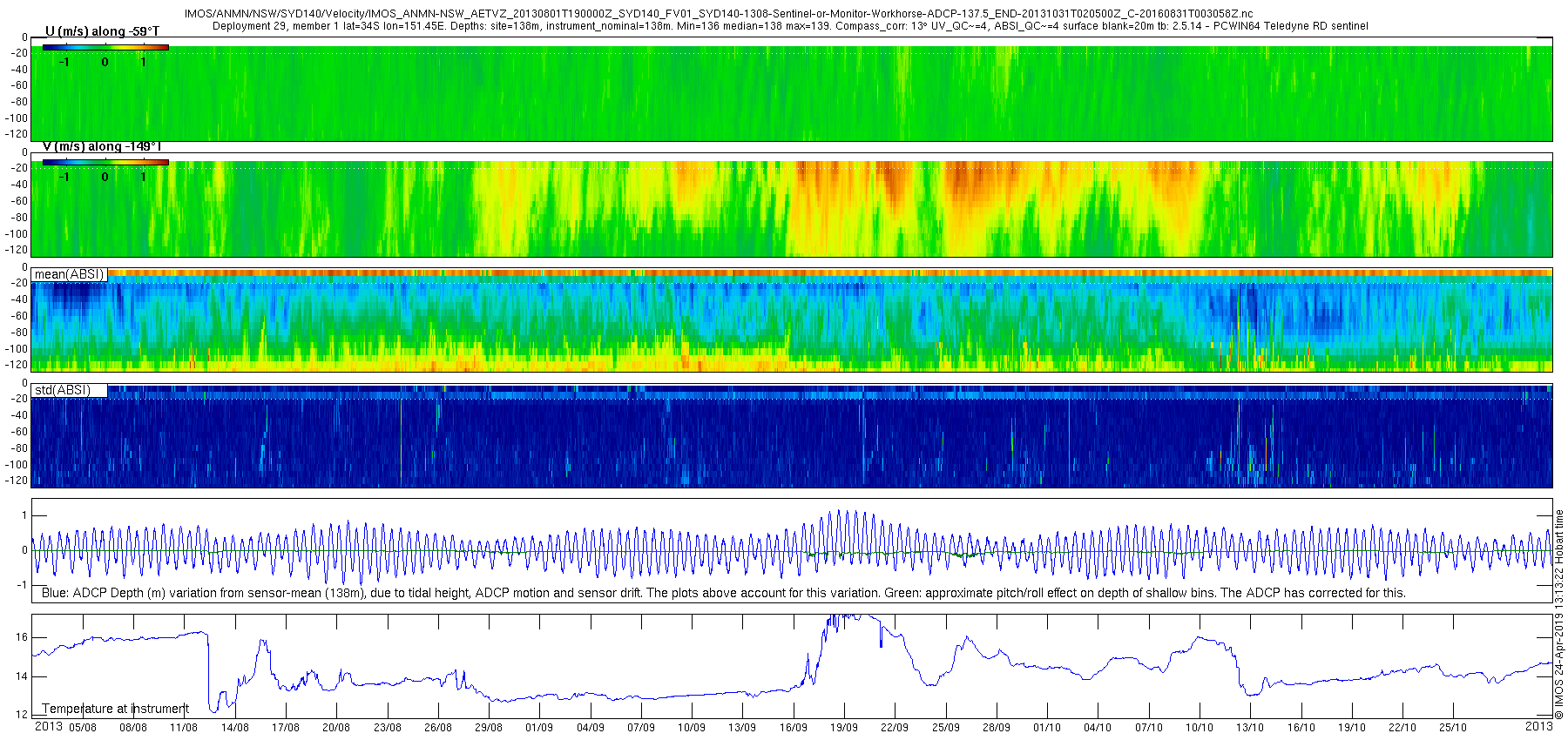Click the V velocity colorbar

[x=105, y=162]
